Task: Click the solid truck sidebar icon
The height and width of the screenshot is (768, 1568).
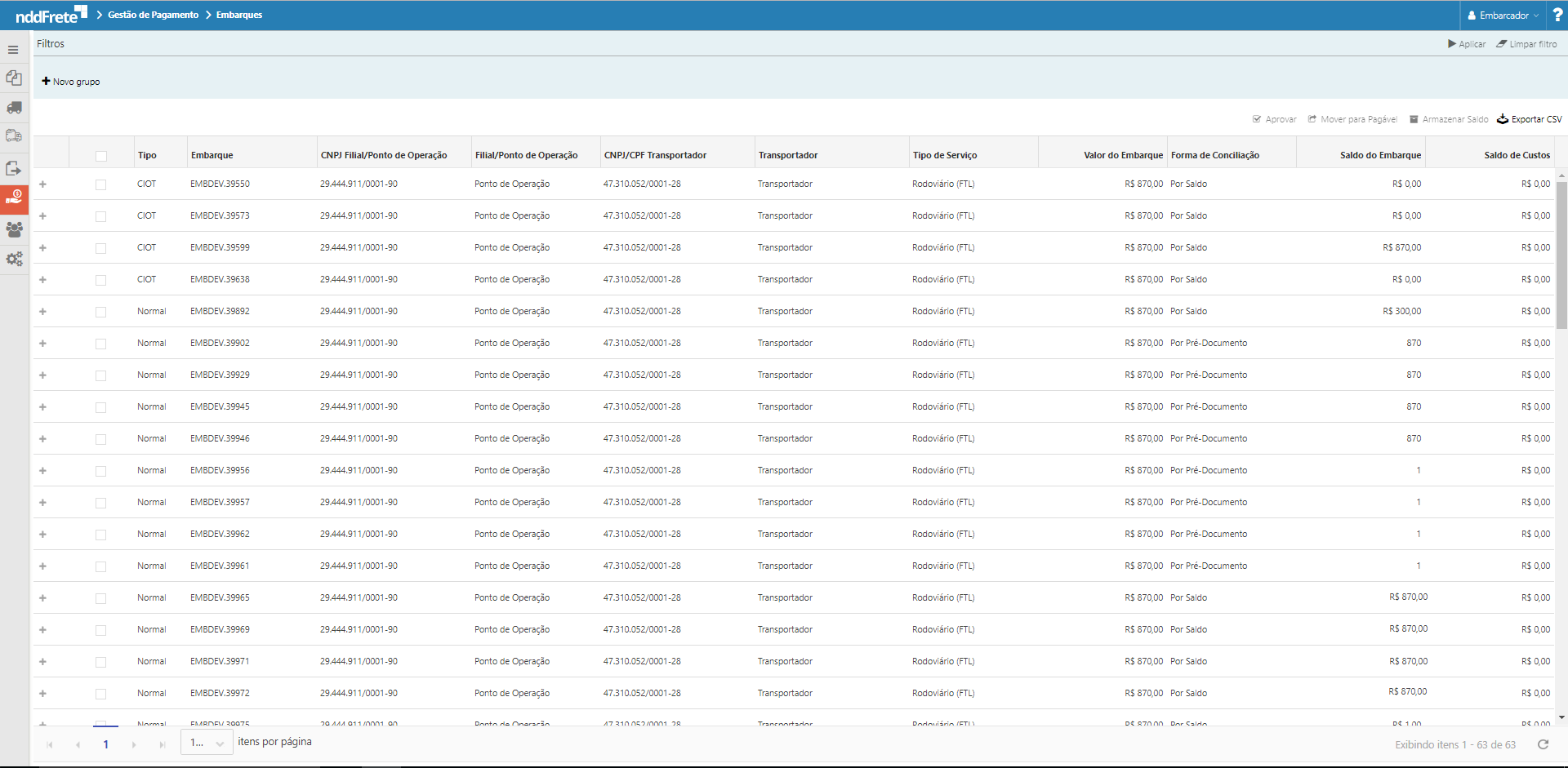Action: click(14, 108)
